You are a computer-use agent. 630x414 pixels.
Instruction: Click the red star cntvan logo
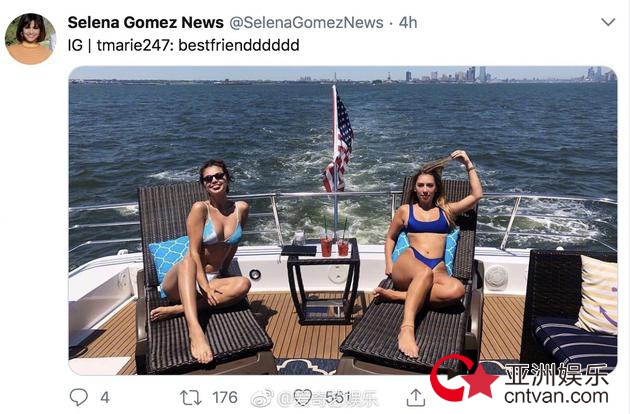click(464, 378)
